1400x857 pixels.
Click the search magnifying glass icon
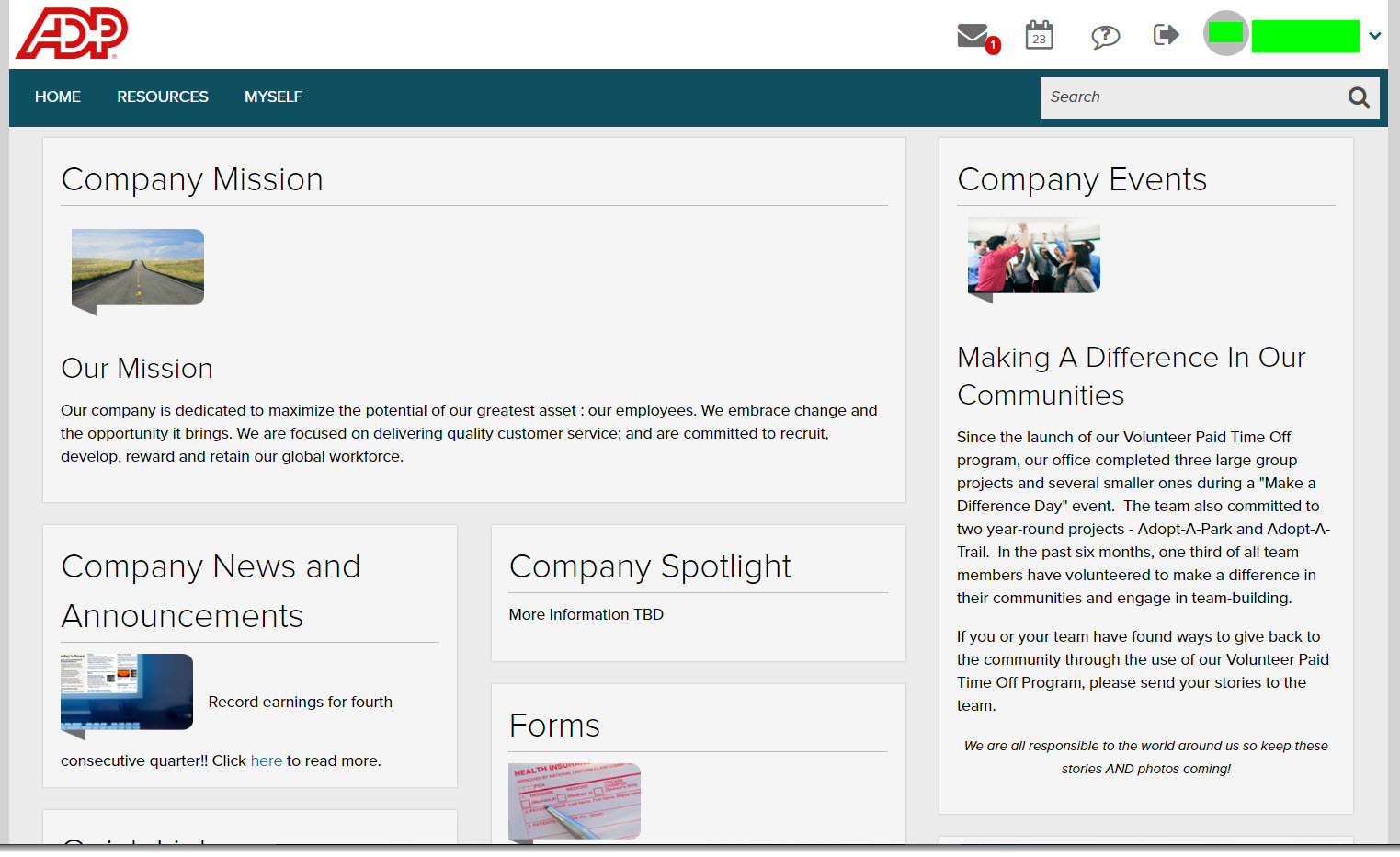pyautogui.click(x=1358, y=97)
